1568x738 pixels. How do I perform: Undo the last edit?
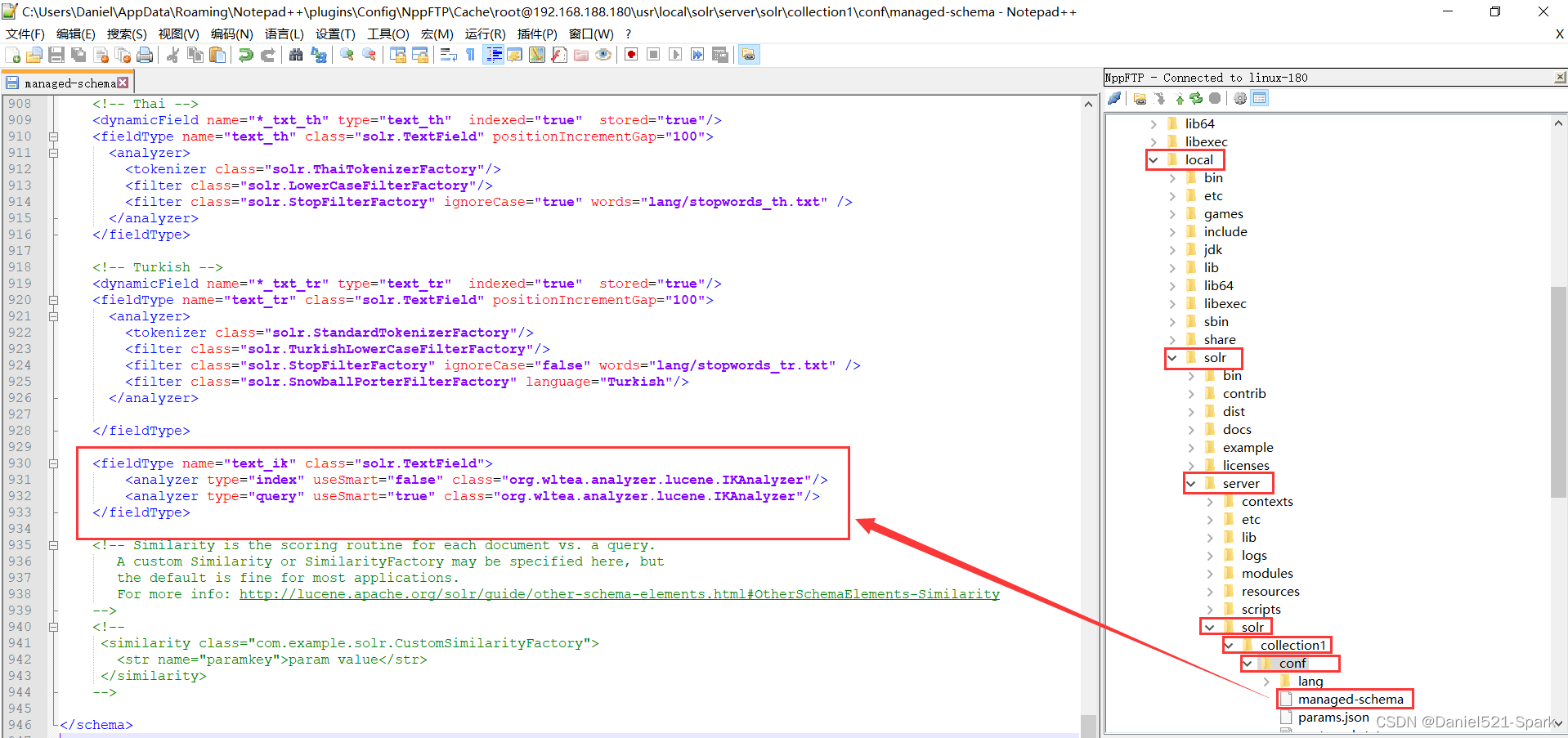coord(245,55)
